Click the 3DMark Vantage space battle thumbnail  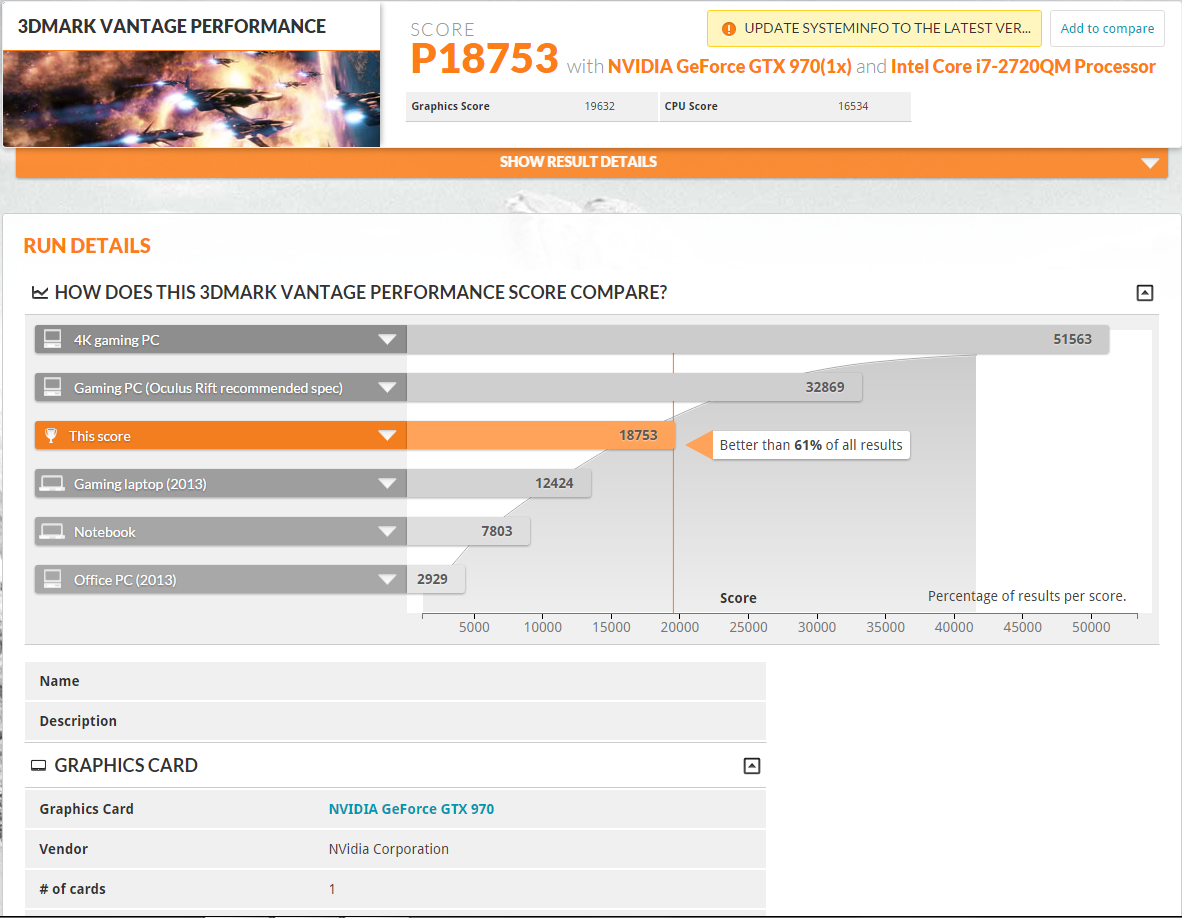tap(191, 99)
